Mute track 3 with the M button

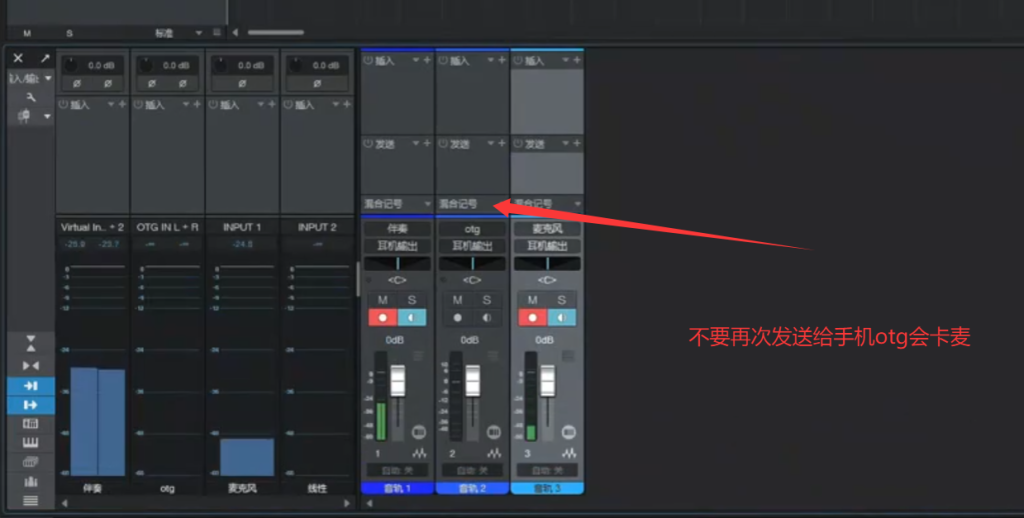point(532,300)
